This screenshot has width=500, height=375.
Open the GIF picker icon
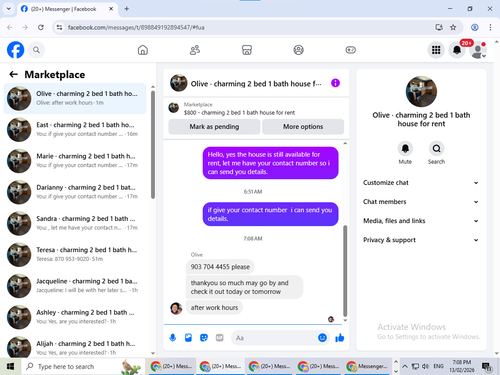pyautogui.click(x=219, y=338)
